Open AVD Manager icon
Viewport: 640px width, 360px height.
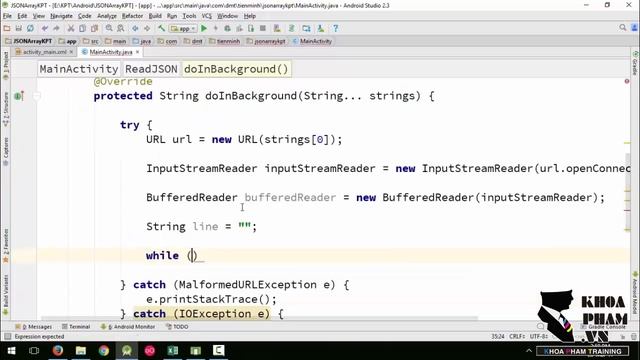[x=277, y=28]
